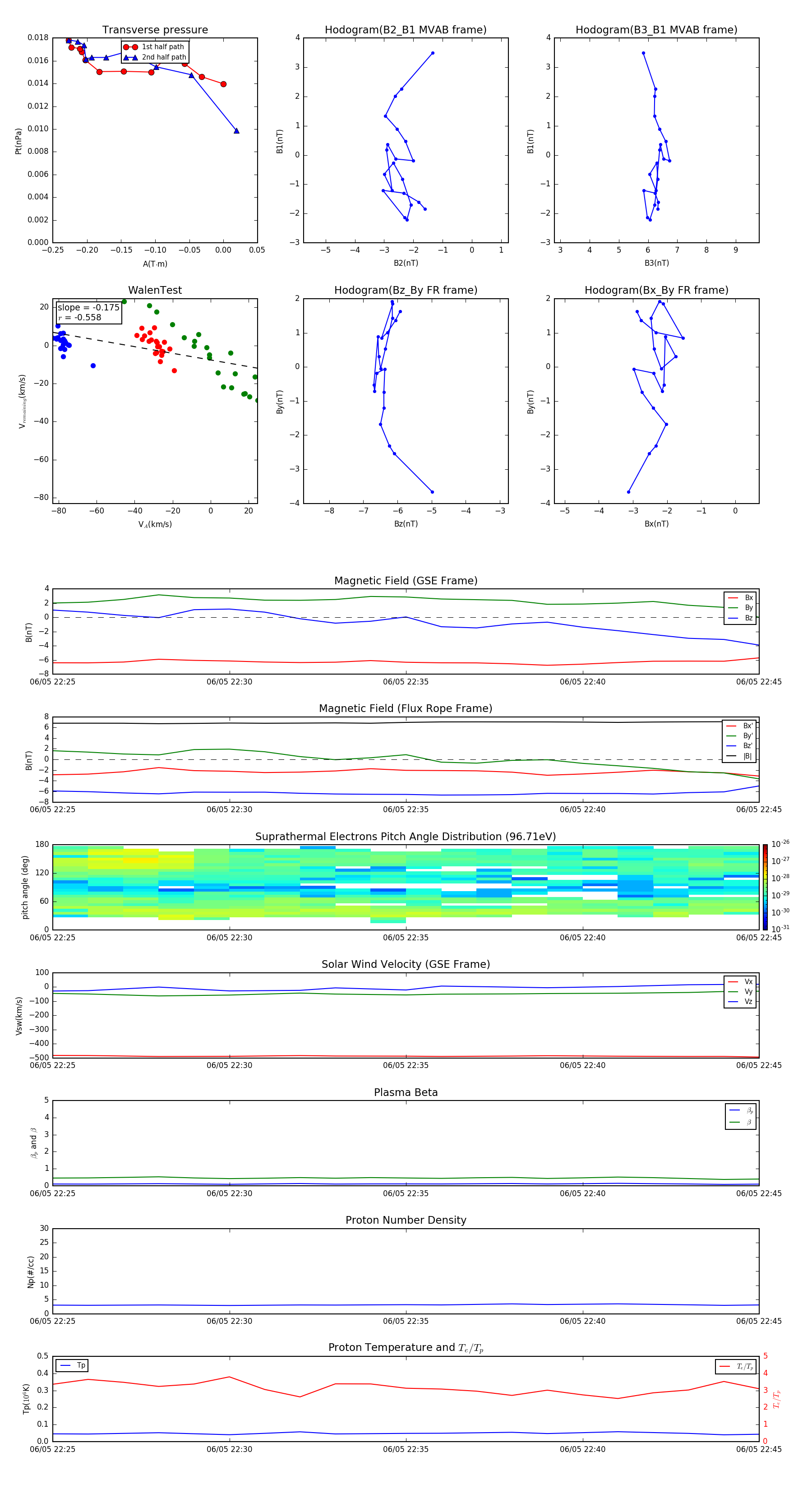812x1489 pixels.
Task: Click the 'Proton Number Density' title
Action: [406, 1220]
